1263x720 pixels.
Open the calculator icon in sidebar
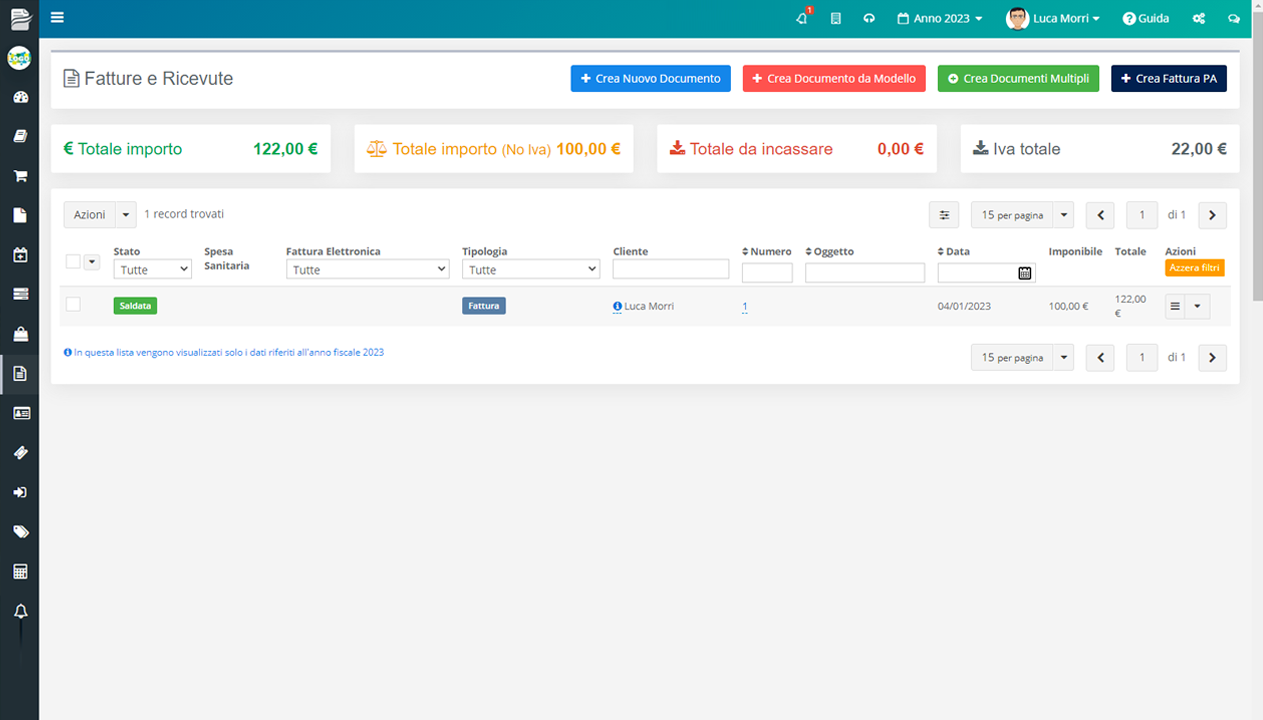[20, 572]
